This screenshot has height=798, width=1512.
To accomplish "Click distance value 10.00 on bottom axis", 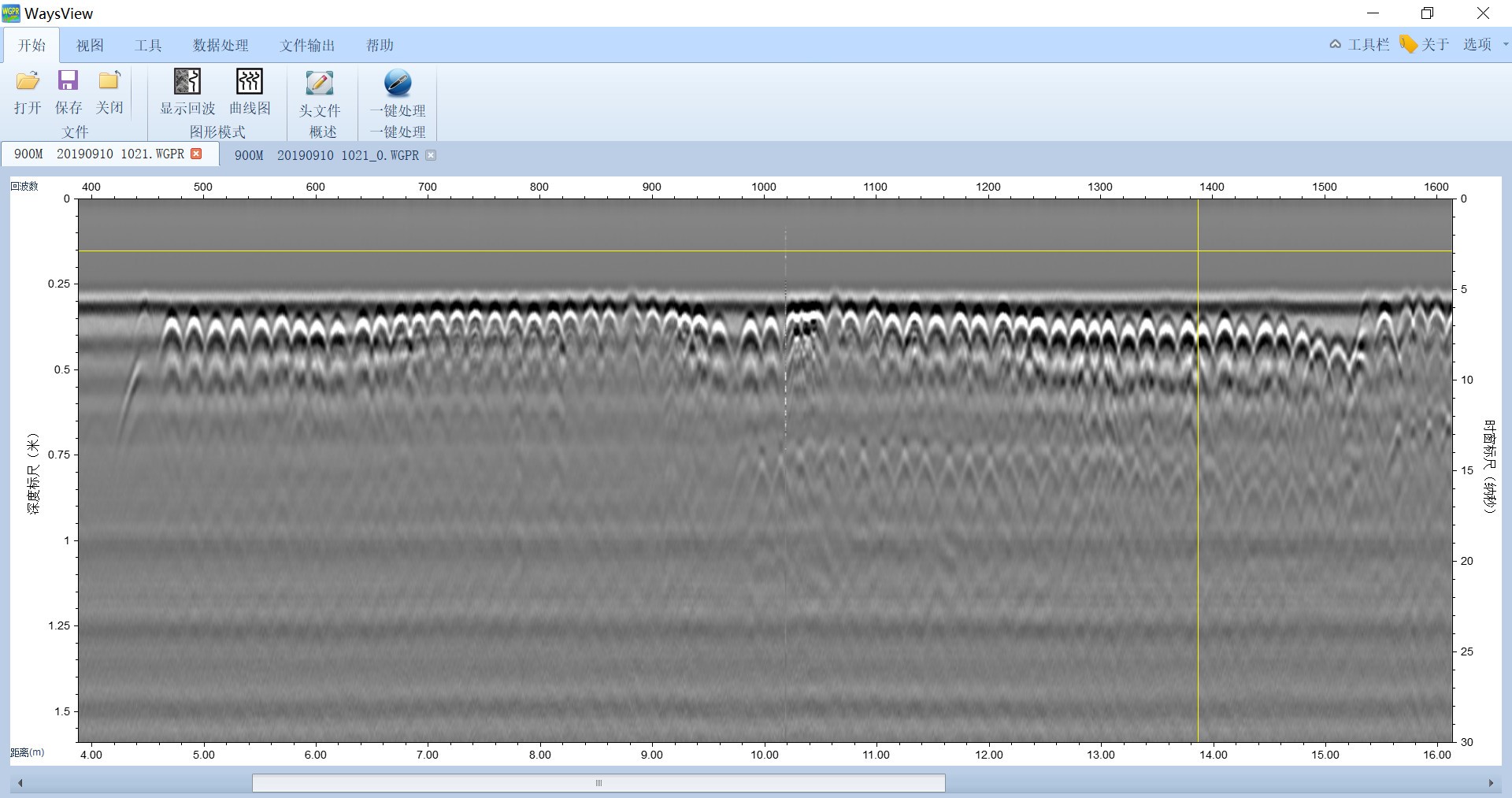I will pos(764,755).
